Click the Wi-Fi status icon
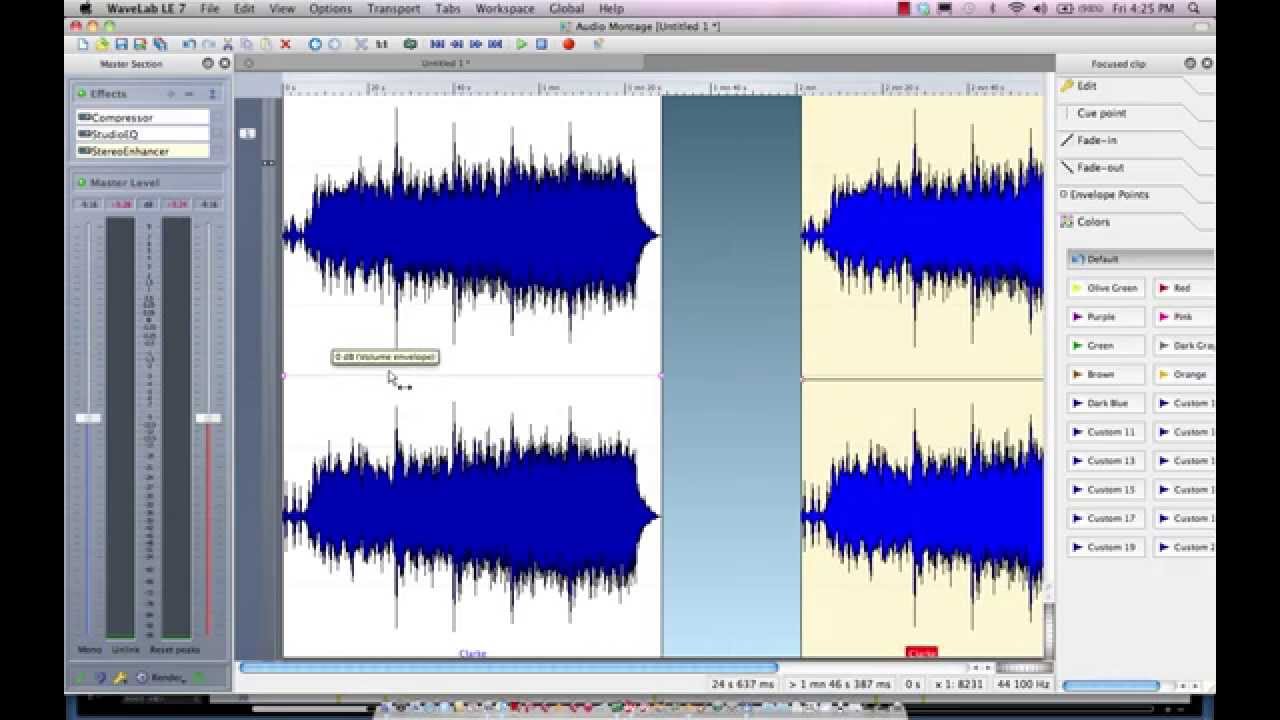Image resolution: width=1280 pixels, height=720 pixels. [1016, 8]
